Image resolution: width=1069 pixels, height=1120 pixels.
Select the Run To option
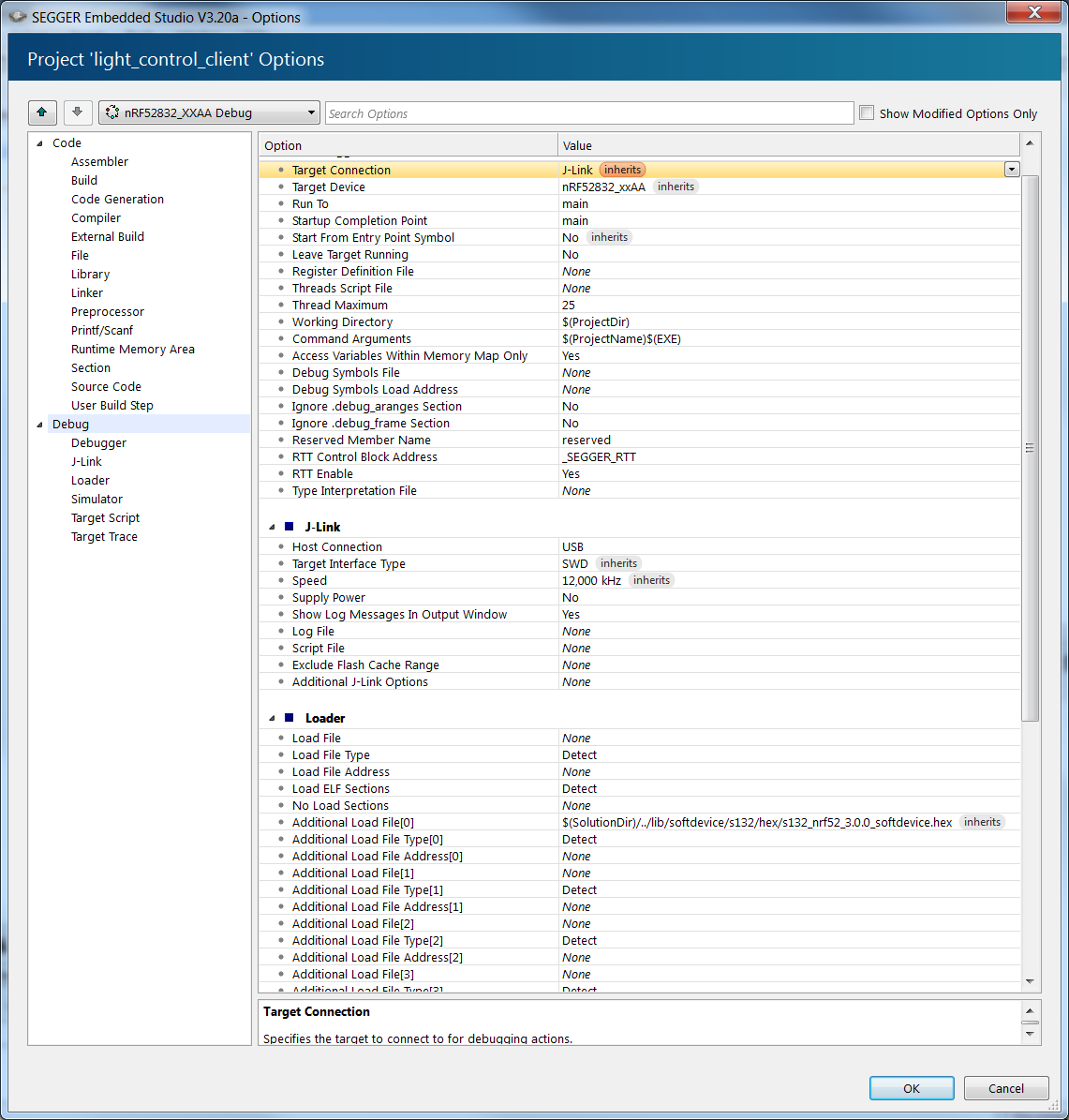(x=640, y=203)
